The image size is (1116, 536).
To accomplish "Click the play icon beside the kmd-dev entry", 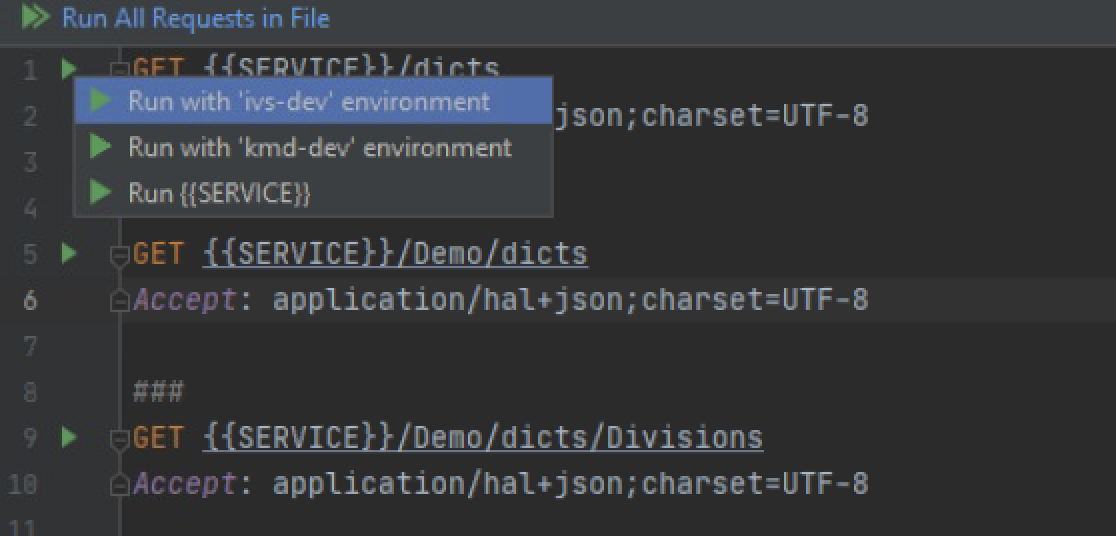I will point(100,147).
